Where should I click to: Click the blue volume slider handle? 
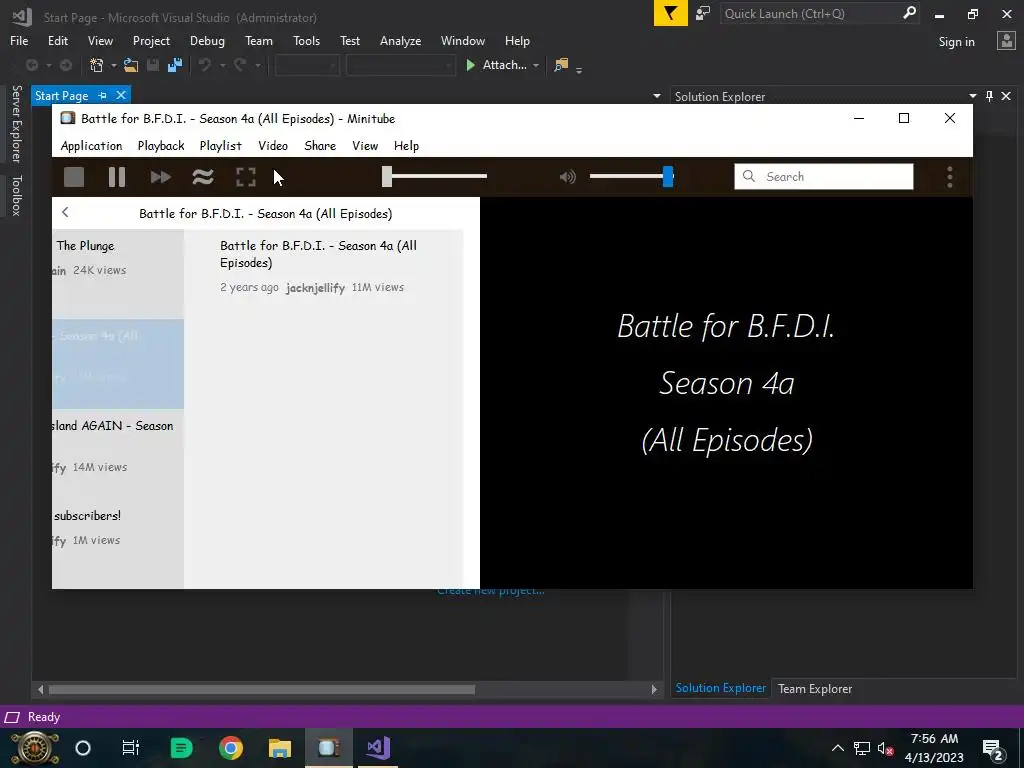click(667, 176)
